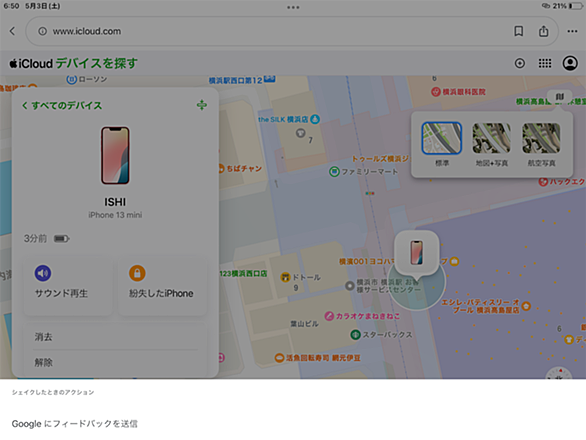The width and height of the screenshot is (586, 440).
Task: Open the account profile icon
Action: point(570,63)
